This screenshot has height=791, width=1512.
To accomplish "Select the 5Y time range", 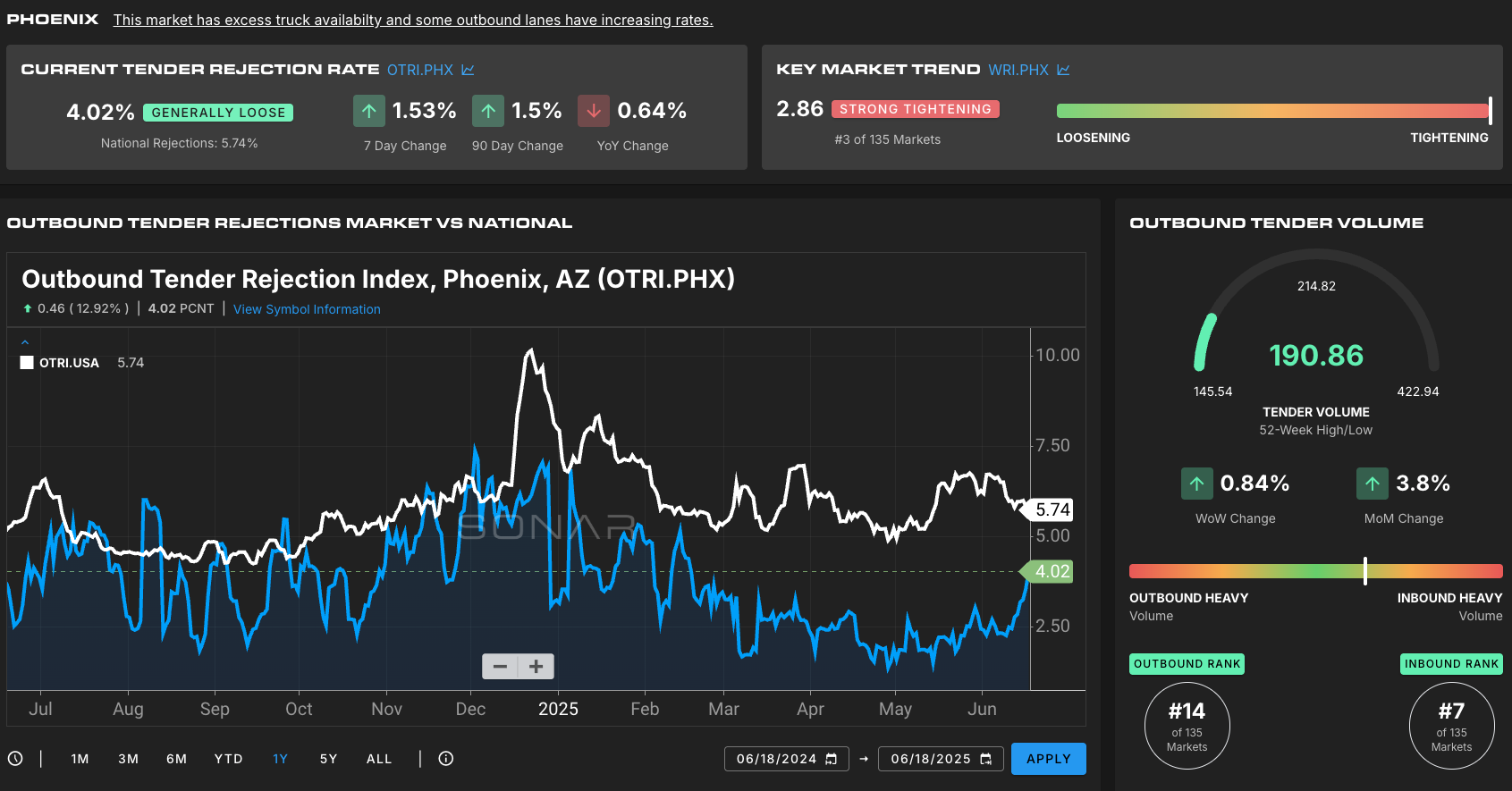I will (329, 759).
